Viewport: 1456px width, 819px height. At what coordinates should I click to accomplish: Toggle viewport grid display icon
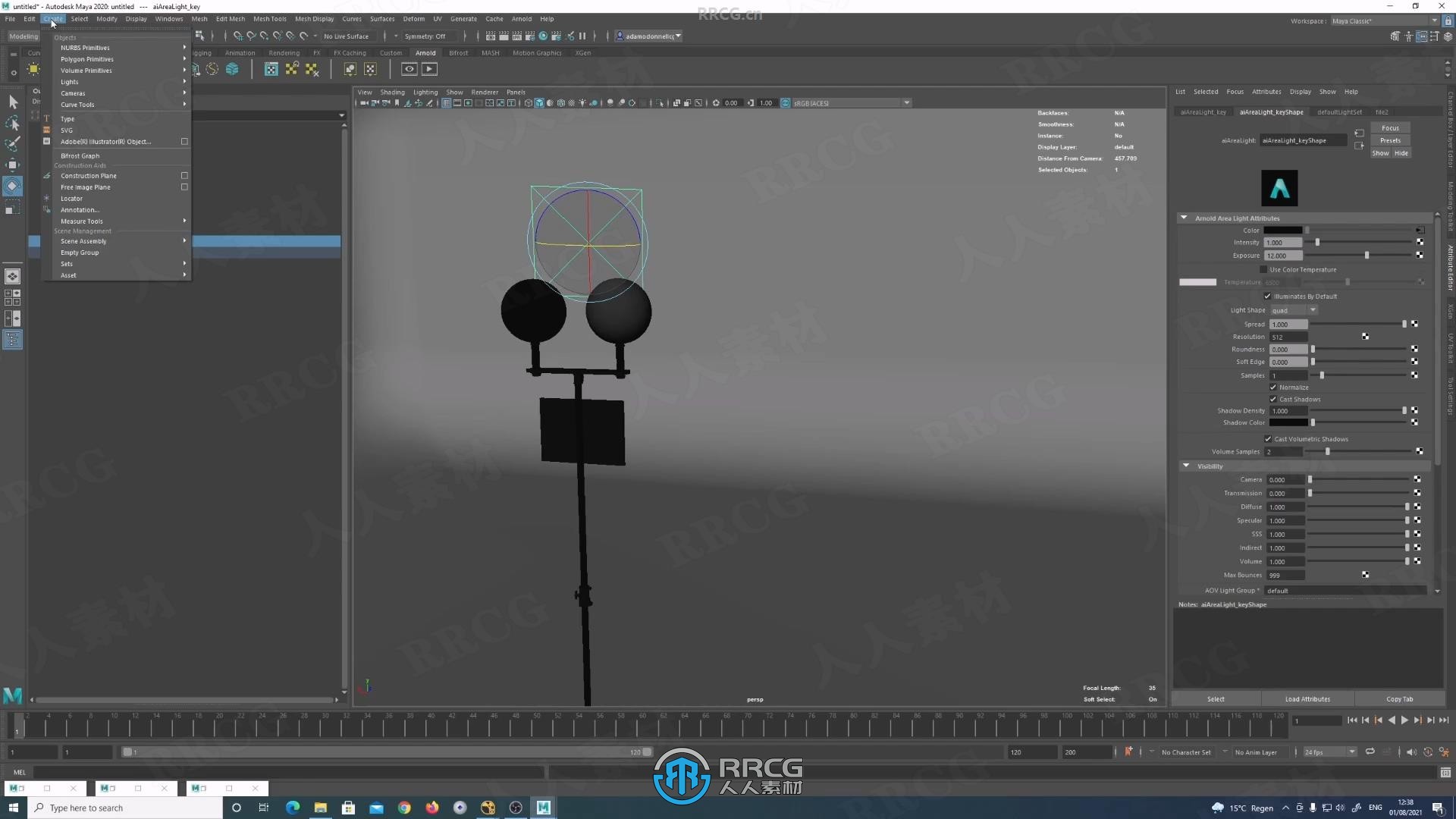coord(447,103)
